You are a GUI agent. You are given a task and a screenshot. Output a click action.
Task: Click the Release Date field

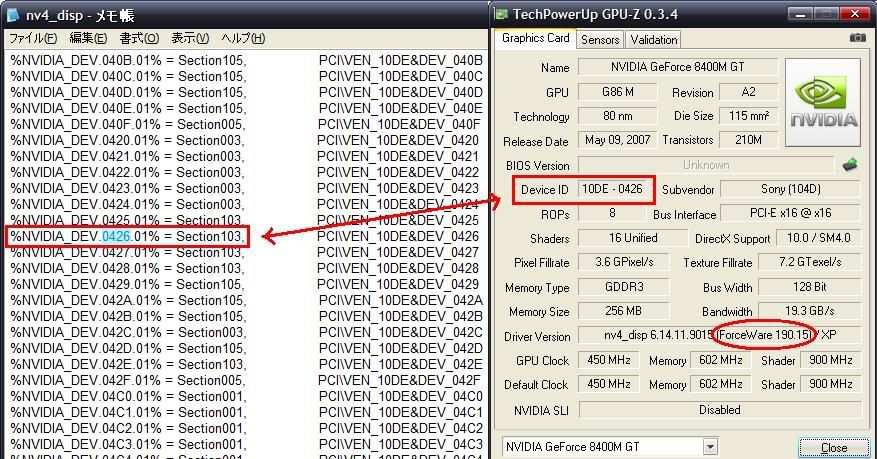(x=617, y=140)
